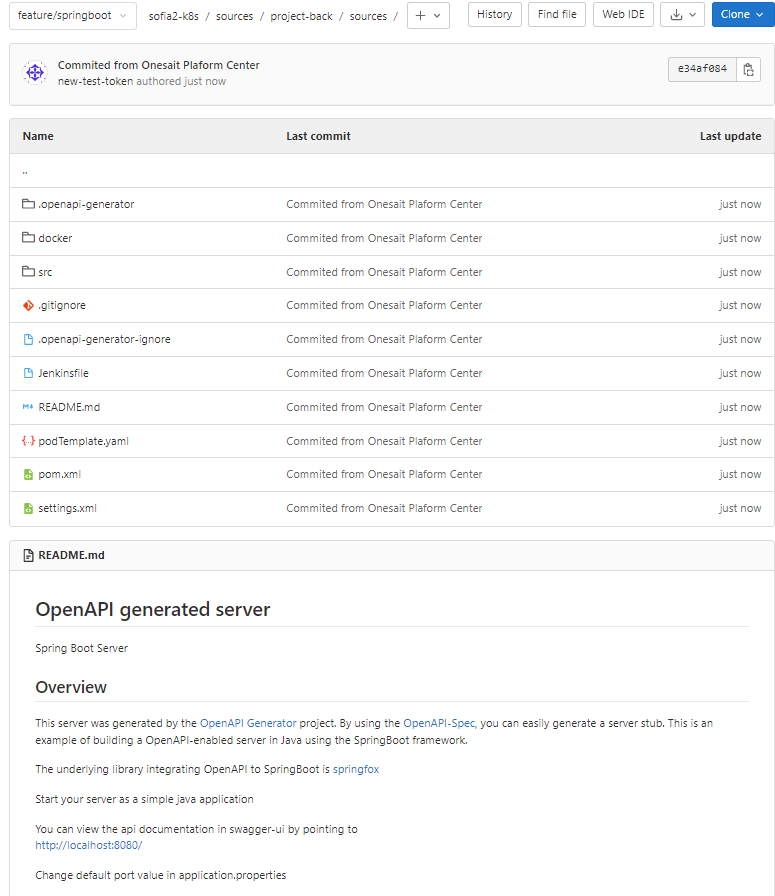
Task: Click the README.md preview header link
Action: (x=71, y=555)
